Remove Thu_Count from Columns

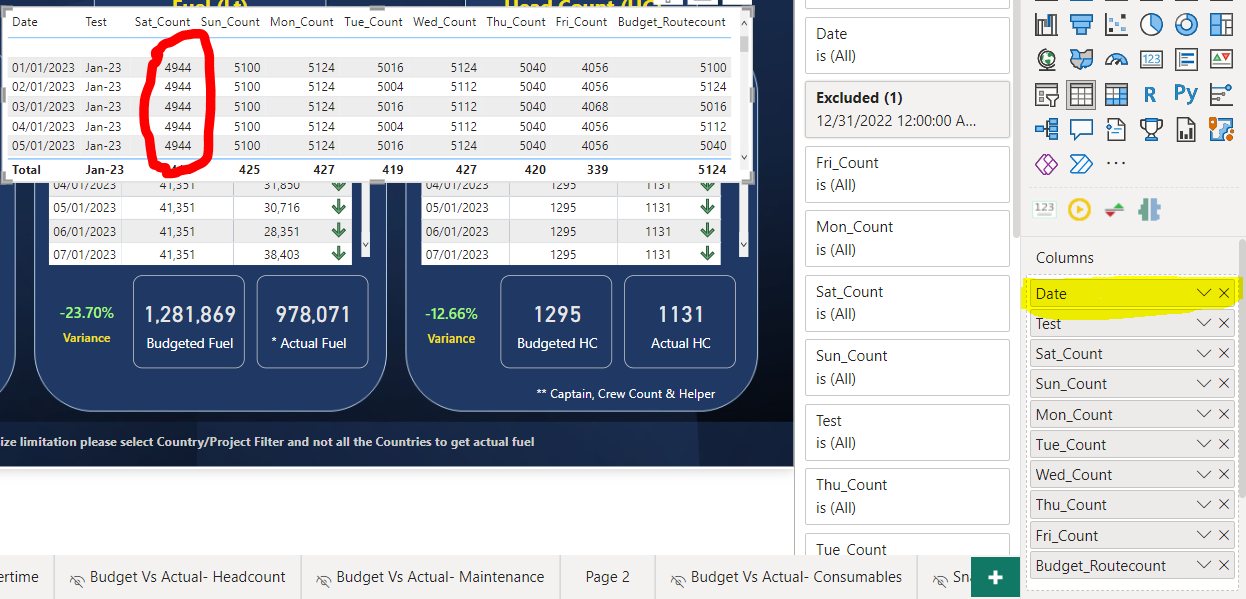(1224, 505)
